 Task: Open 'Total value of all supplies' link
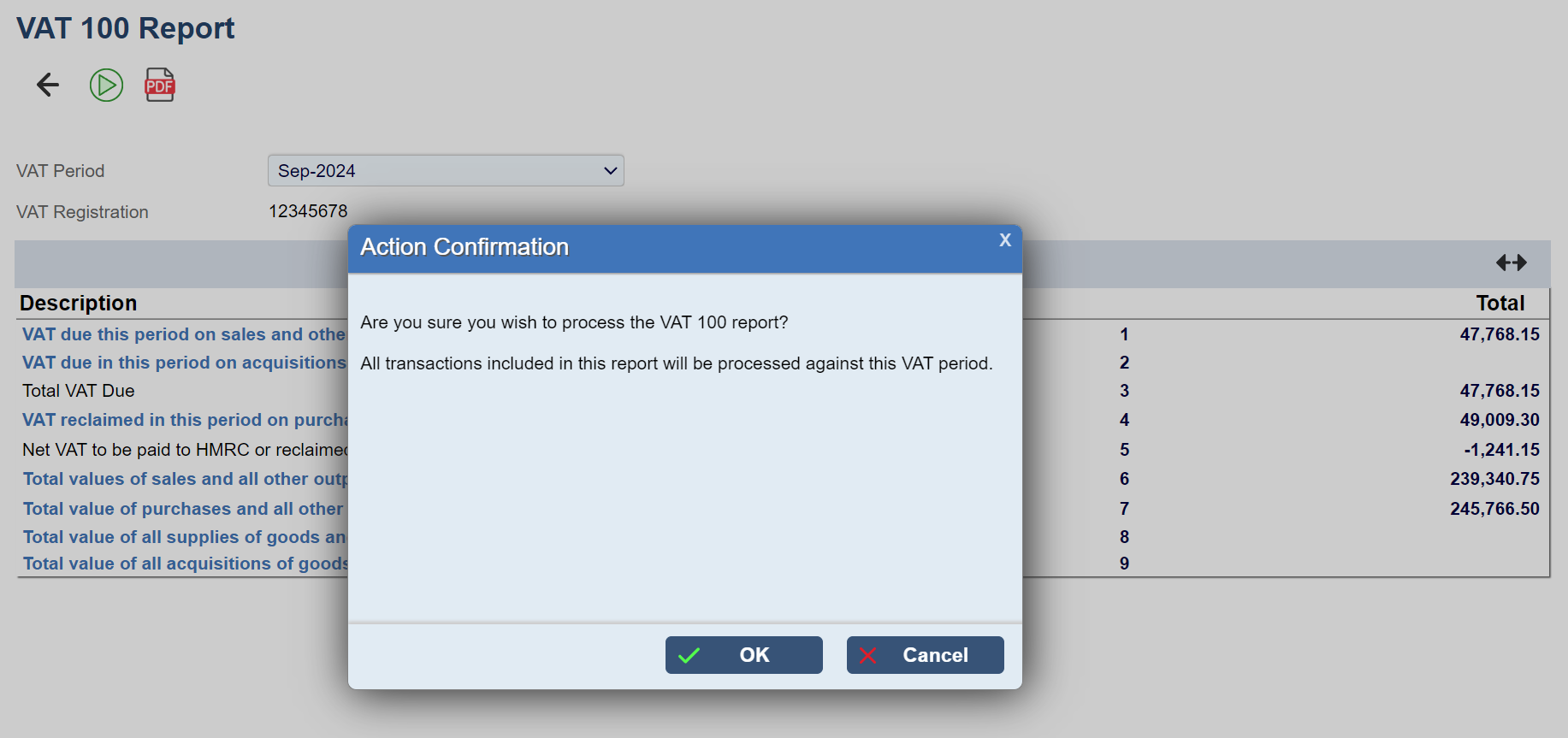183,537
